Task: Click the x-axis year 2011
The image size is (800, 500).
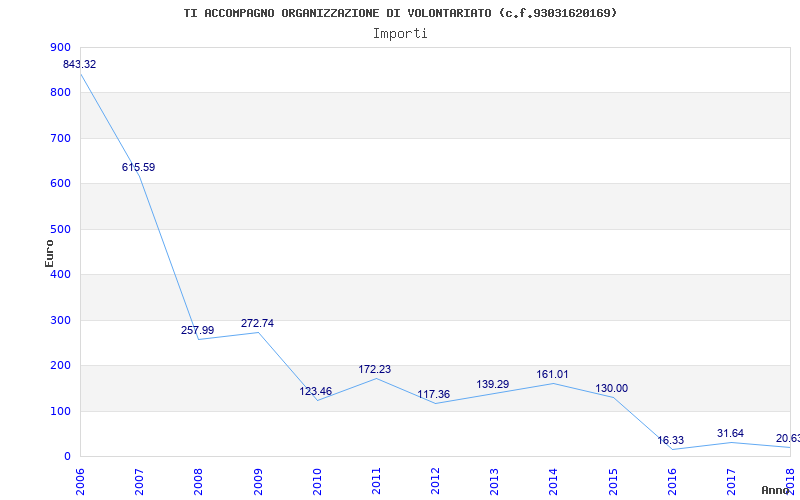Action: coord(376,482)
